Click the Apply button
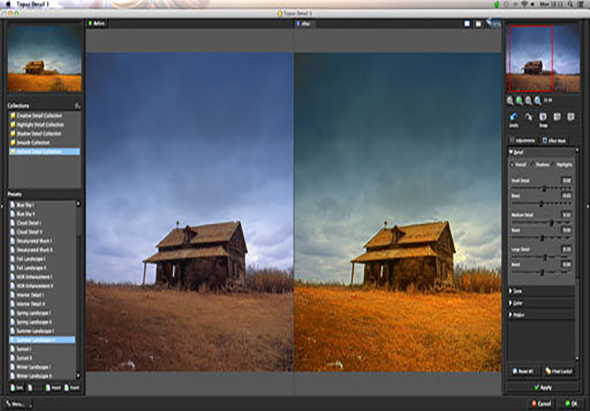Viewport: 590px width, 411px height. point(542,387)
